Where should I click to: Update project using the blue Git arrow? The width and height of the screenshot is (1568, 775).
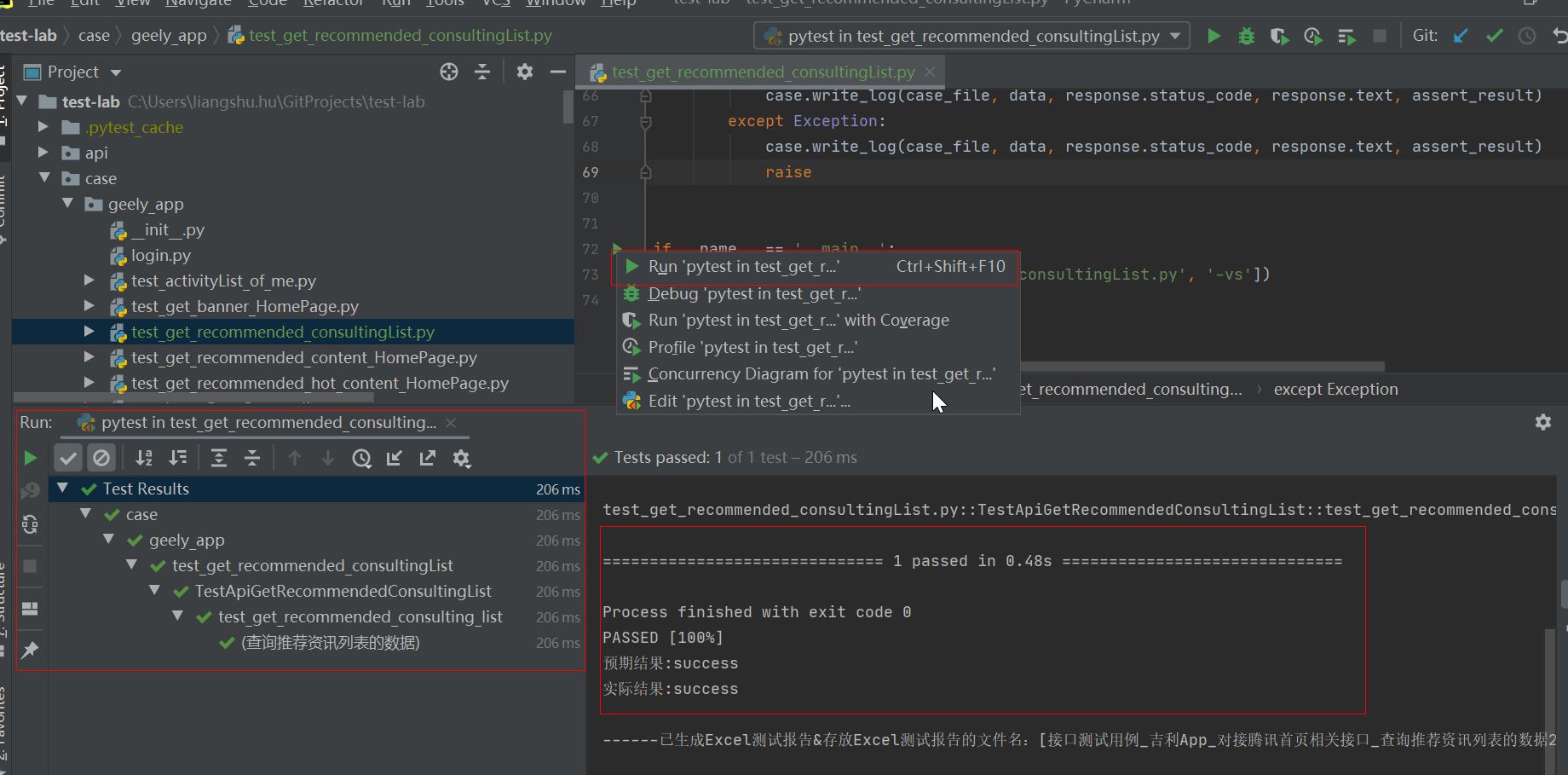click(x=1461, y=36)
